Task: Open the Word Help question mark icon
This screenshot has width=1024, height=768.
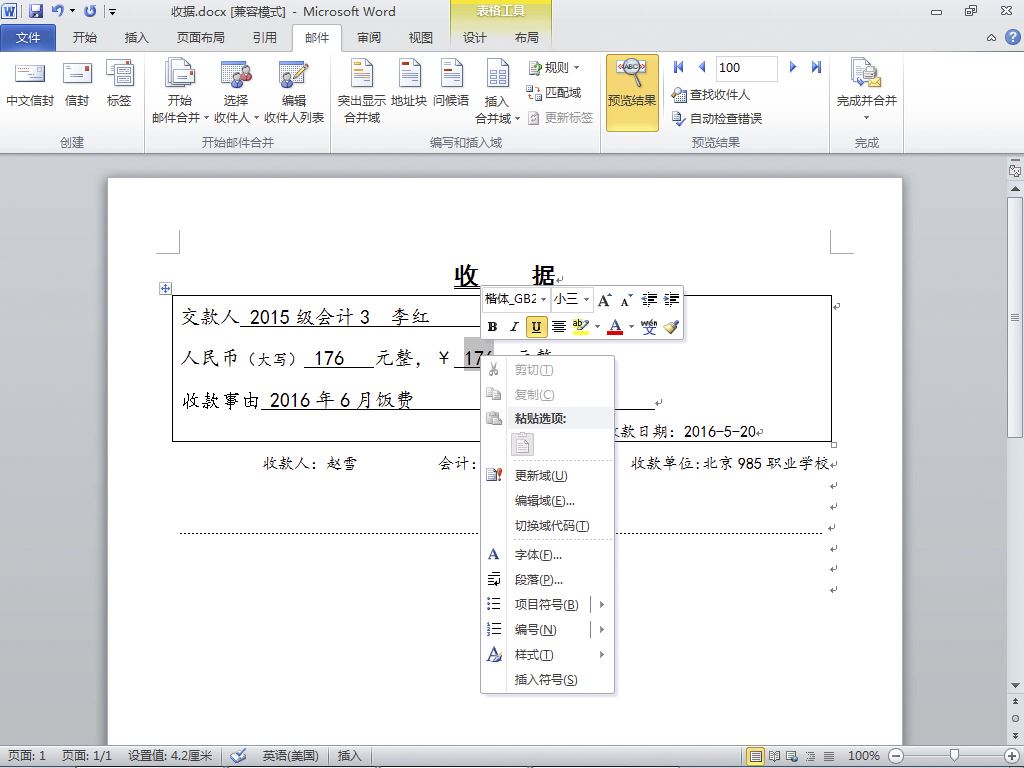Action: [1012, 37]
